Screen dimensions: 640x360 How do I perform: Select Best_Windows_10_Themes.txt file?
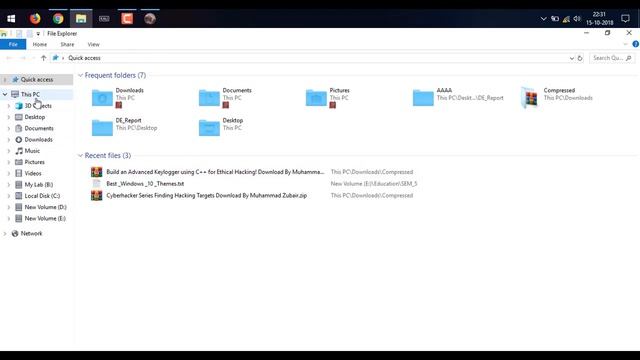[145, 184]
